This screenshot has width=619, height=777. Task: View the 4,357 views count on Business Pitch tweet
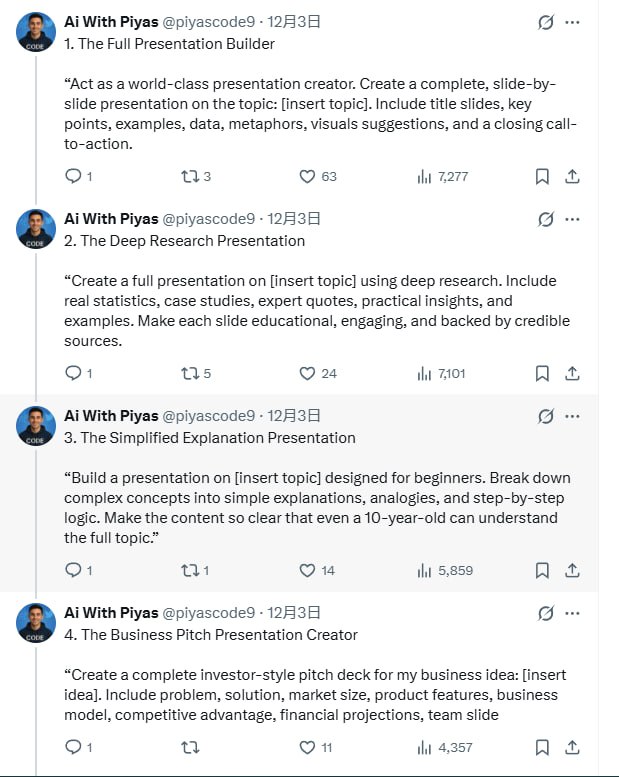444,747
